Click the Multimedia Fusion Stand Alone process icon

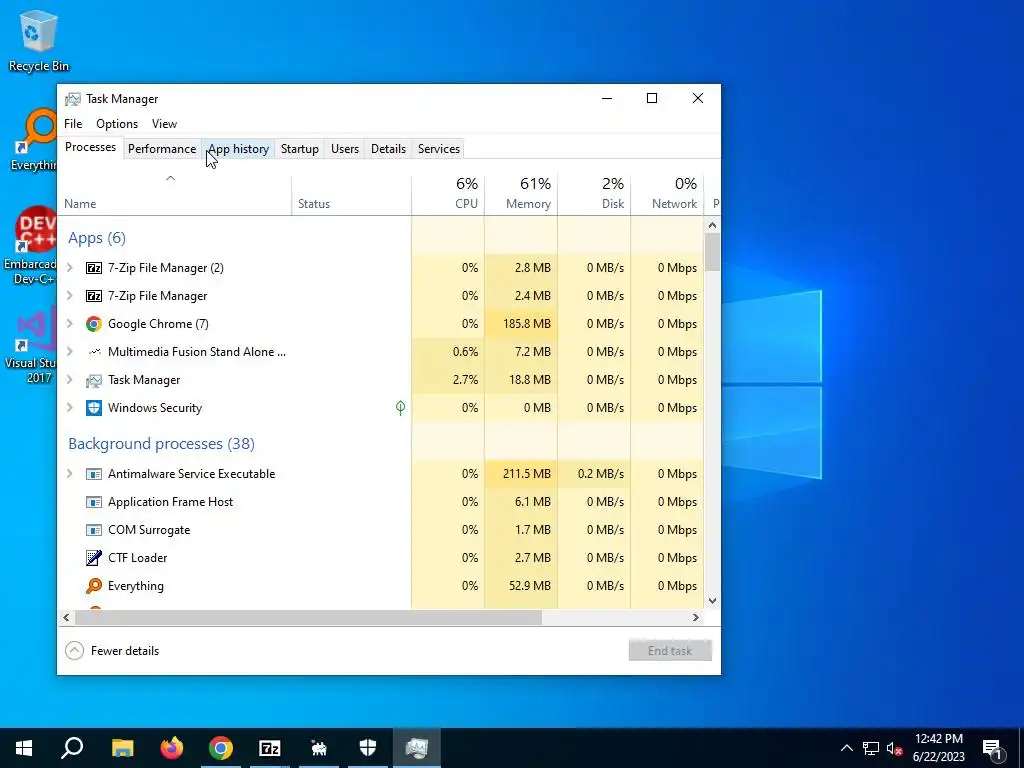pos(94,352)
